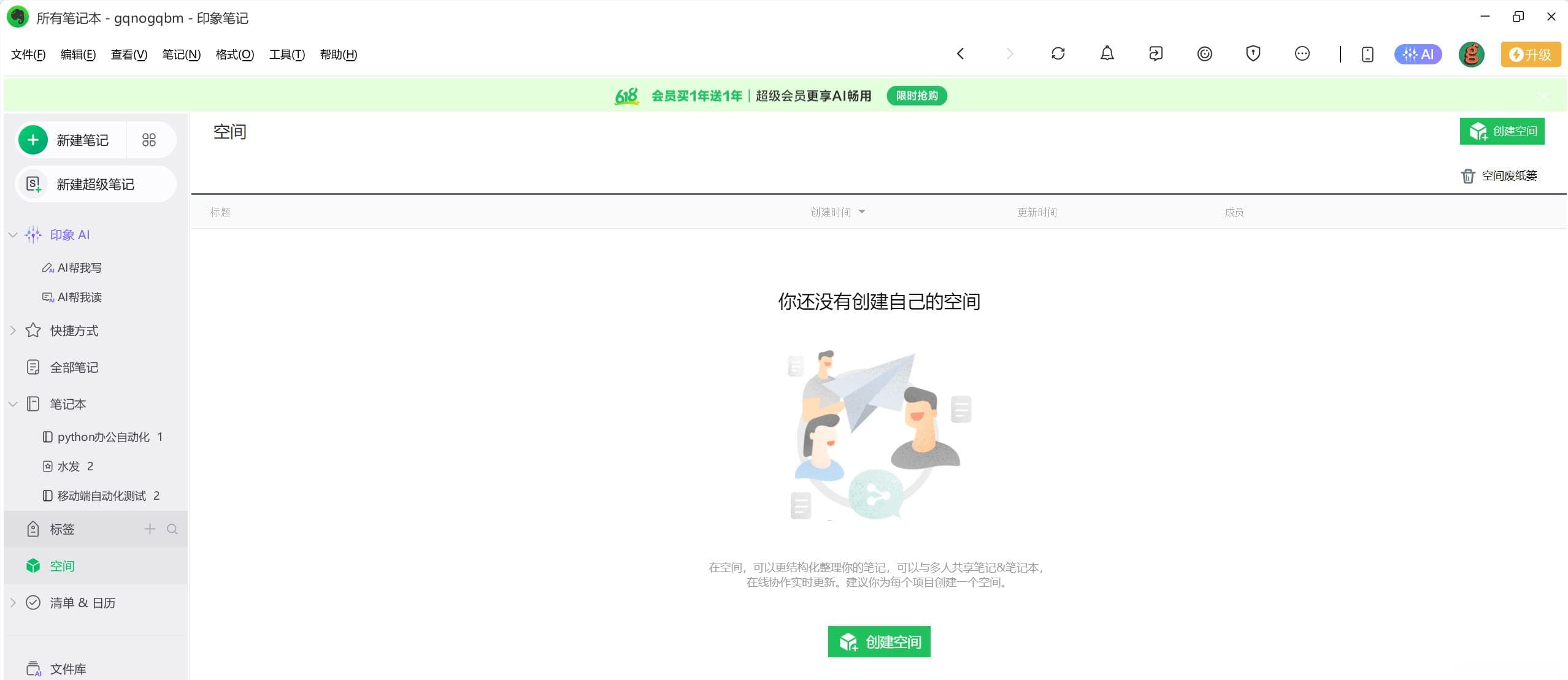
Task: Open the purple AI button
Action: pos(1418,54)
